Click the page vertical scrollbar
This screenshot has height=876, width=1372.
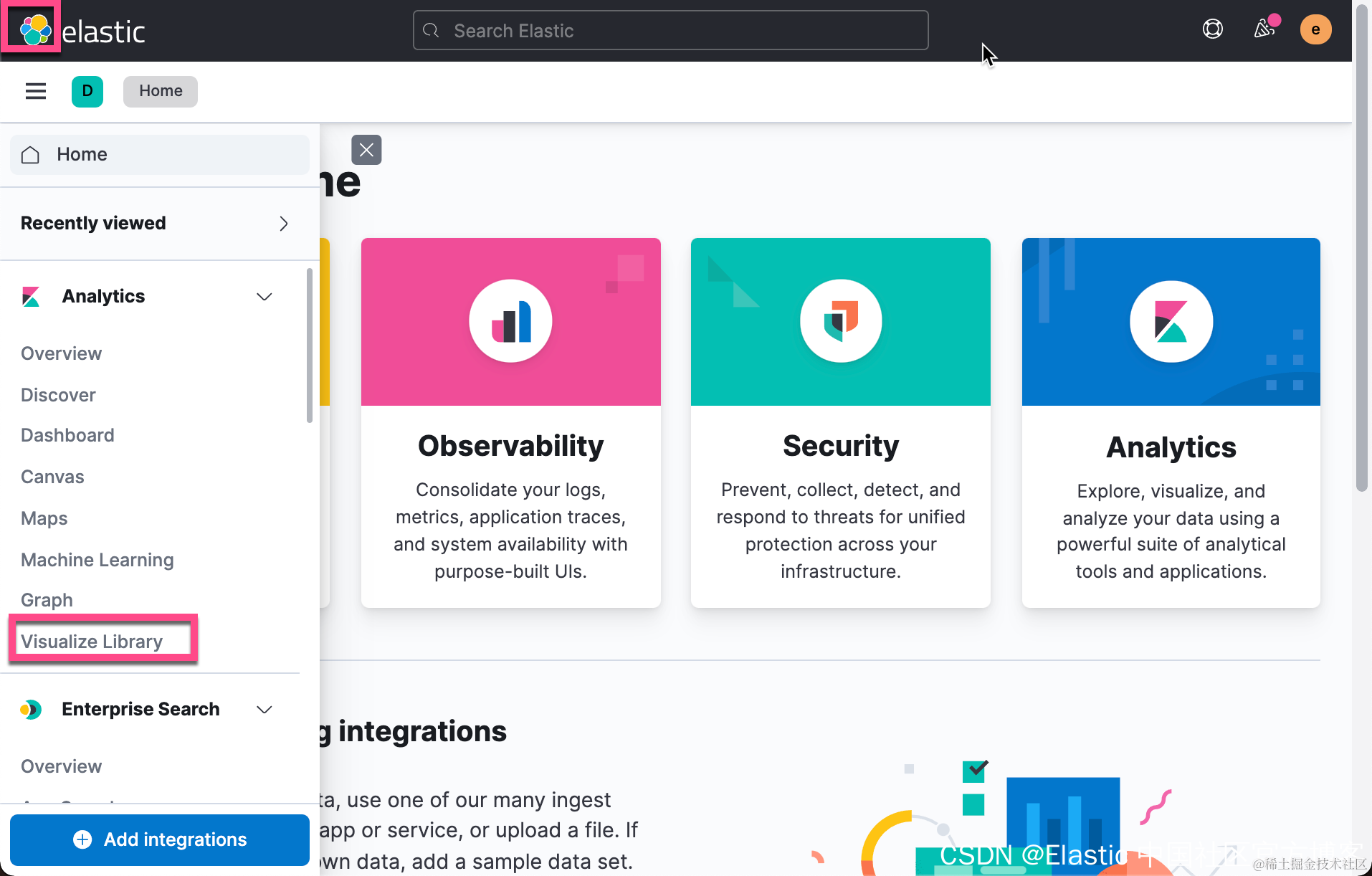[x=1362, y=247]
